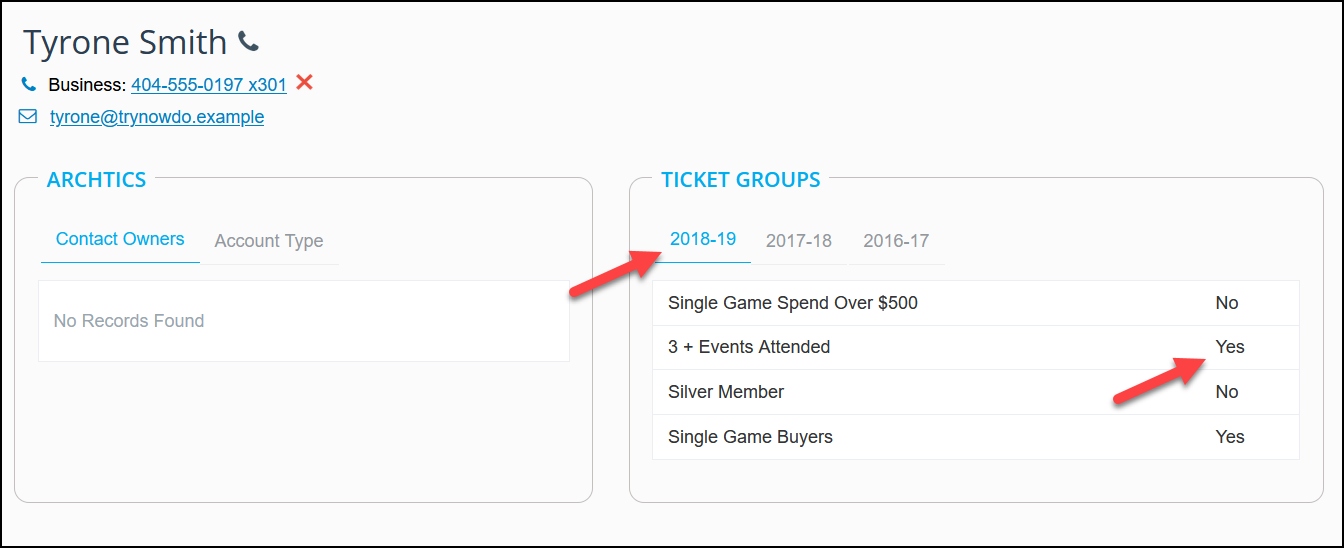Select the 2016-17 ticket groups tab
1344x548 pixels.
[x=896, y=241]
